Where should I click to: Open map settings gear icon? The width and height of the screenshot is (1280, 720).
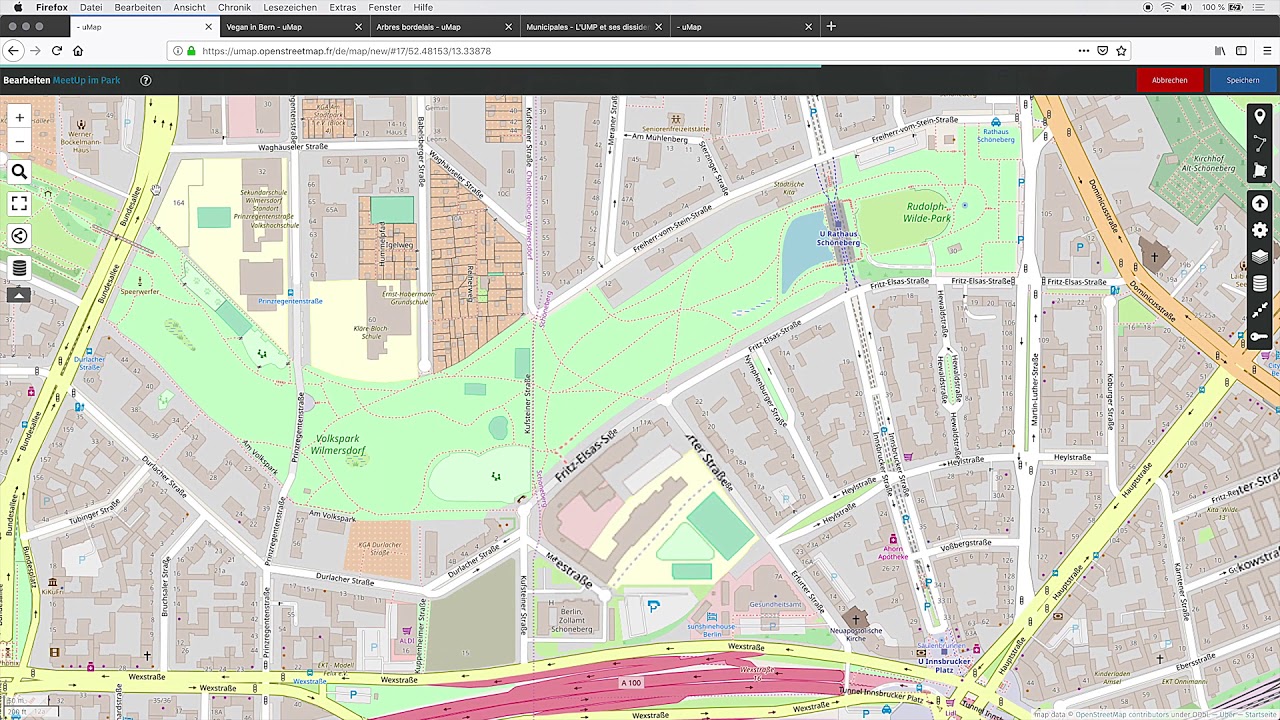coord(1260,231)
